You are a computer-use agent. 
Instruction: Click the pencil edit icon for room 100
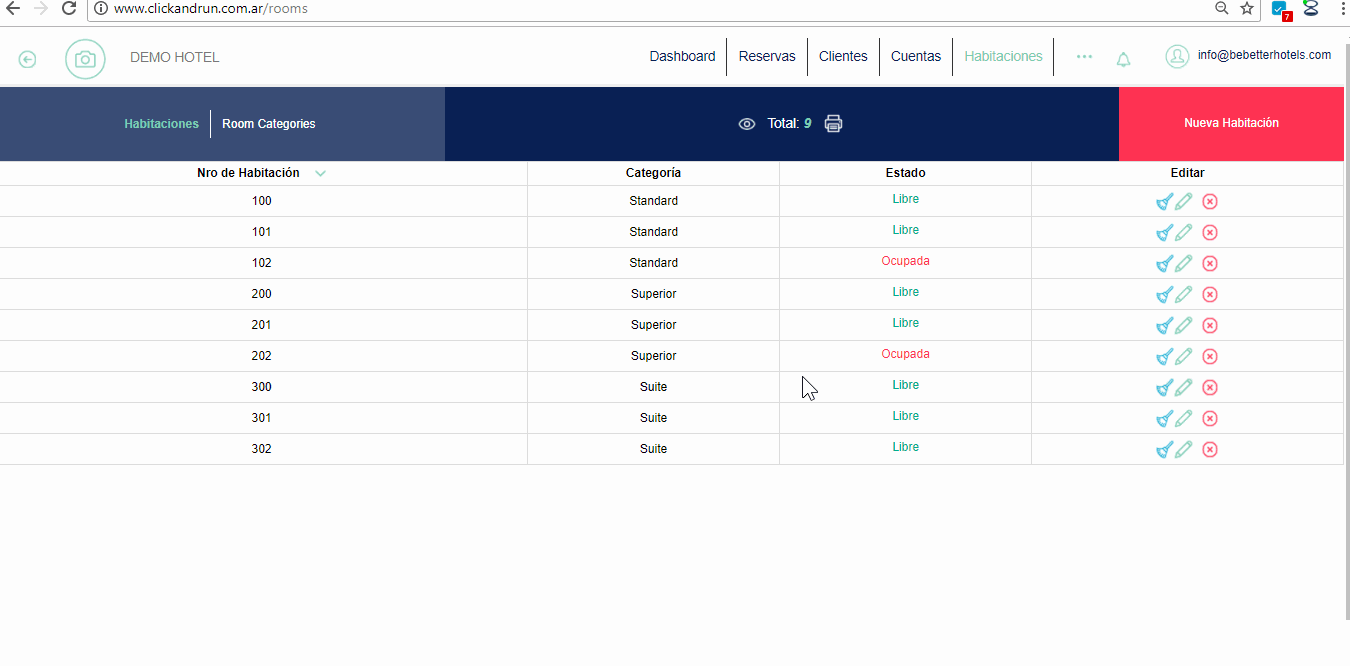[1184, 202]
